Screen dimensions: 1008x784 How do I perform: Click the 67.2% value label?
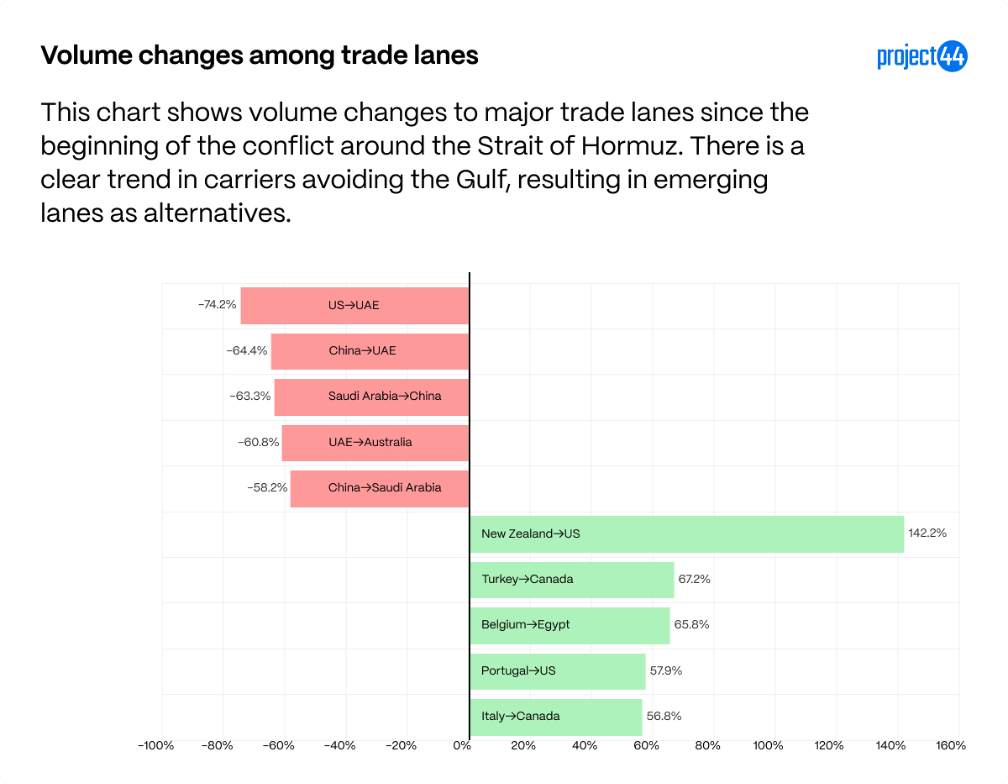click(x=694, y=580)
